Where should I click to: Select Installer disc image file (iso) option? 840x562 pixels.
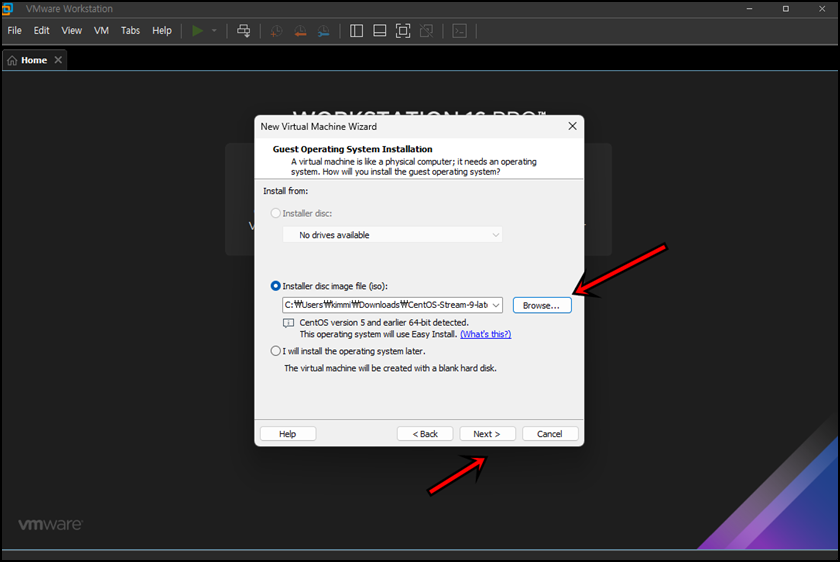coord(275,286)
